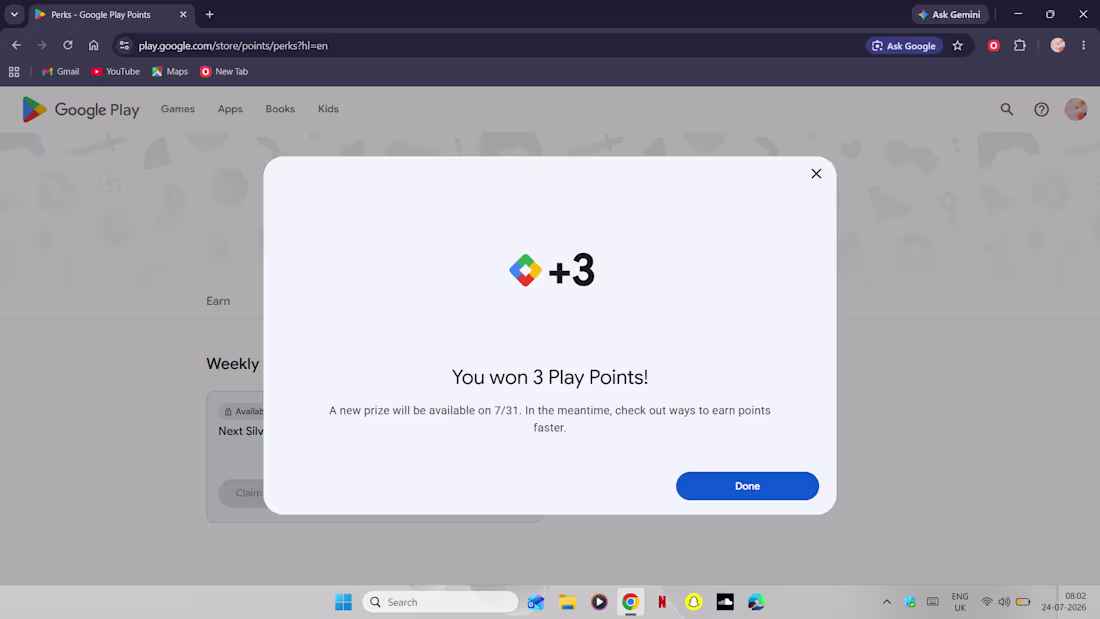Open Google Play search
Image resolution: width=1100 pixels, height=619 pixels.
tap(1007, 109)
